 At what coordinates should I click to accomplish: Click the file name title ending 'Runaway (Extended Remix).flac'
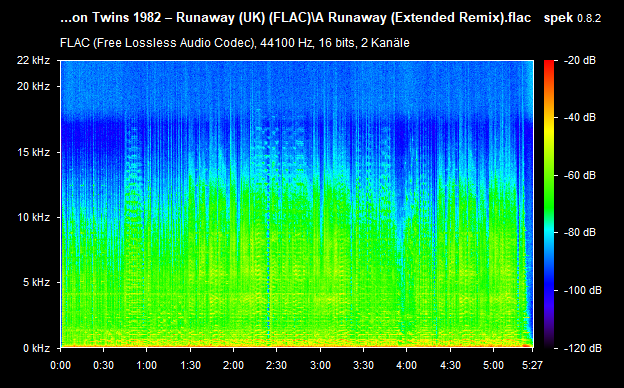(x=295, y=18)
